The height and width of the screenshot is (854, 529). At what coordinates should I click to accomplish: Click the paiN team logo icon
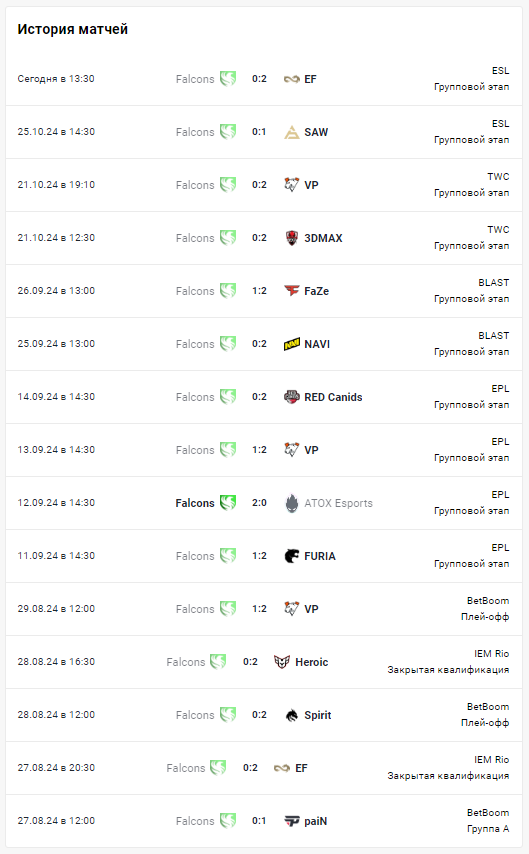pyautogui.click(x=291, y=821)
